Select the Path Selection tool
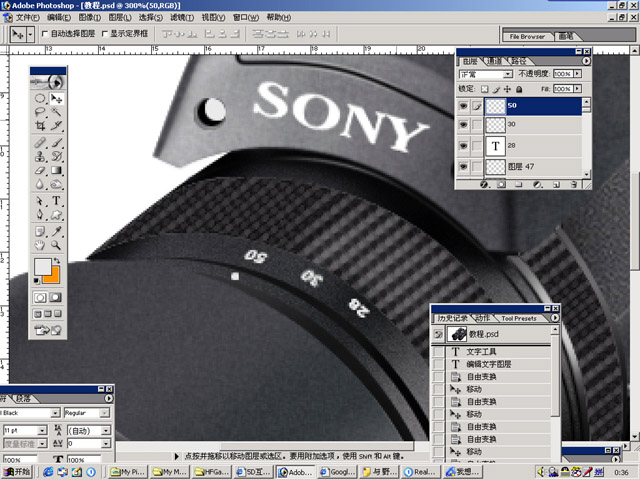640x480 pixels. coord(40,201)
